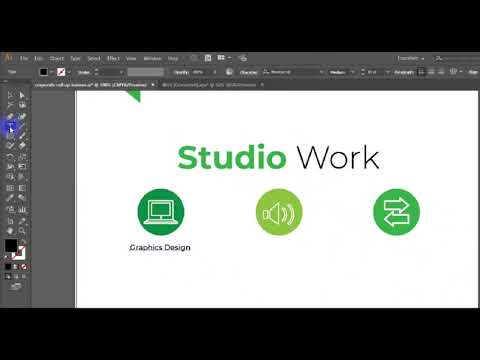Screen dimensions: 480x360
Task: Click the black fill swatch in control bar
Action: [x=43, y=72]
